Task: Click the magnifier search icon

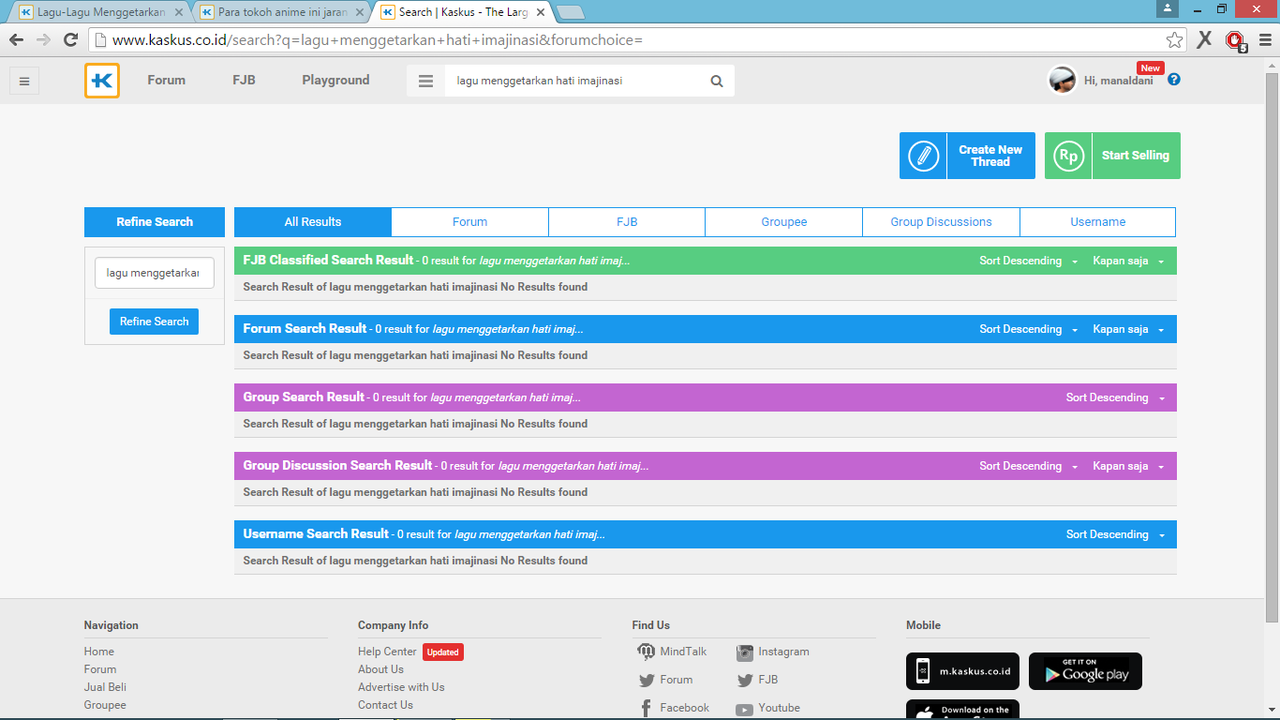Action: [x=717, y=81]
